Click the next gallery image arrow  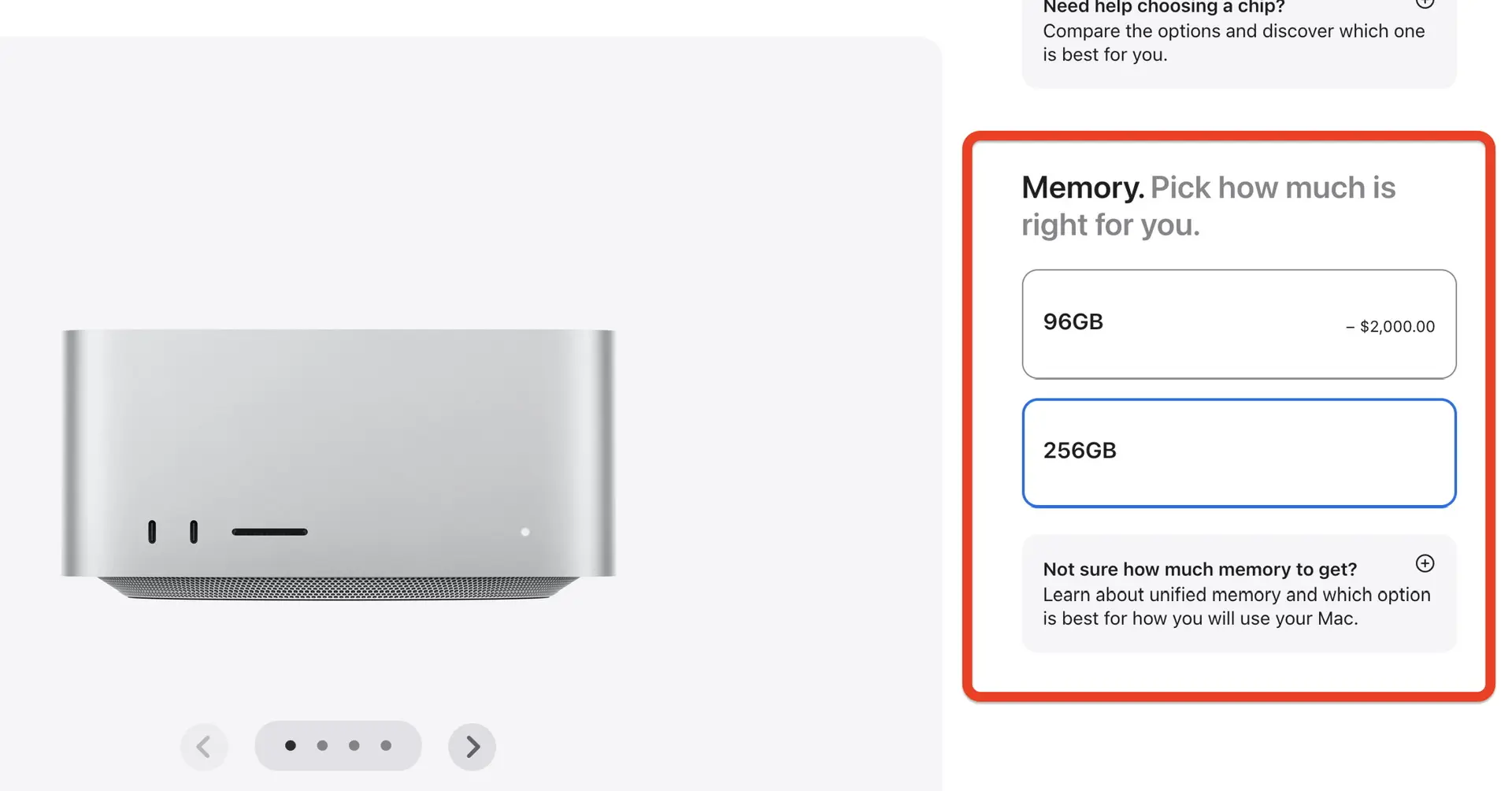472,746
